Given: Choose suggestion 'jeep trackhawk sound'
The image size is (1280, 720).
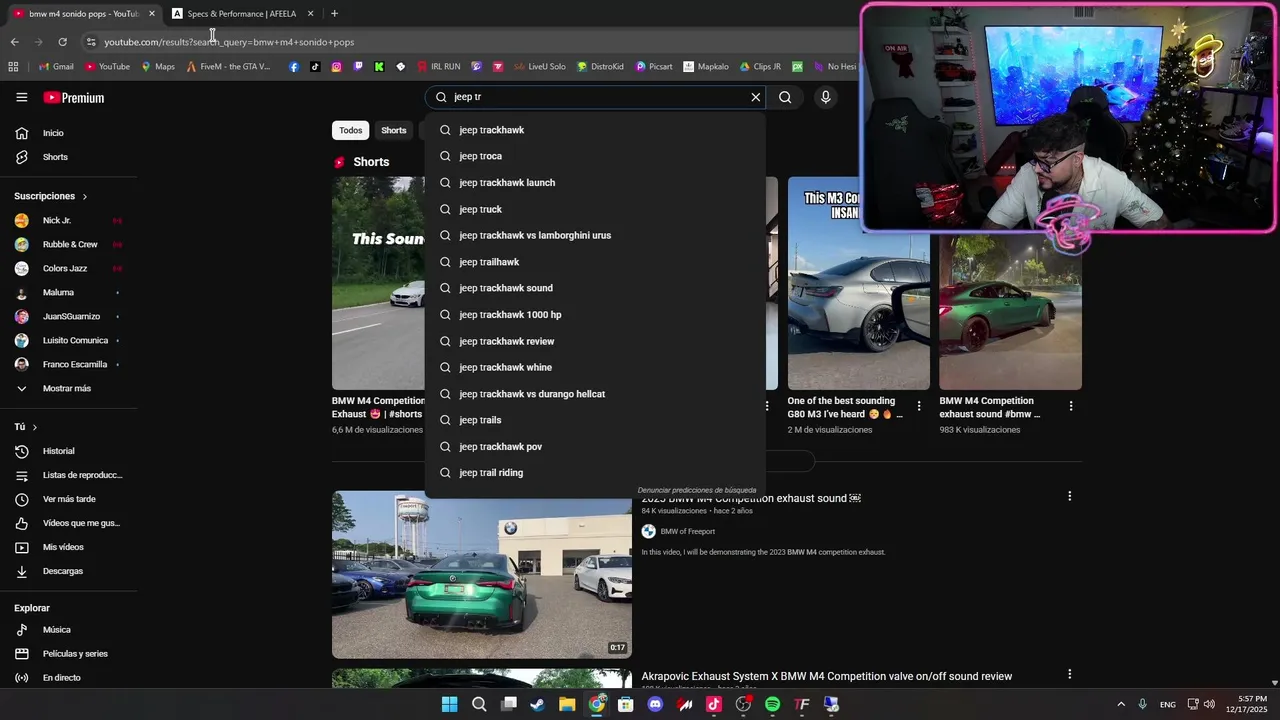Looking at the screenshot, I should 595,288.
